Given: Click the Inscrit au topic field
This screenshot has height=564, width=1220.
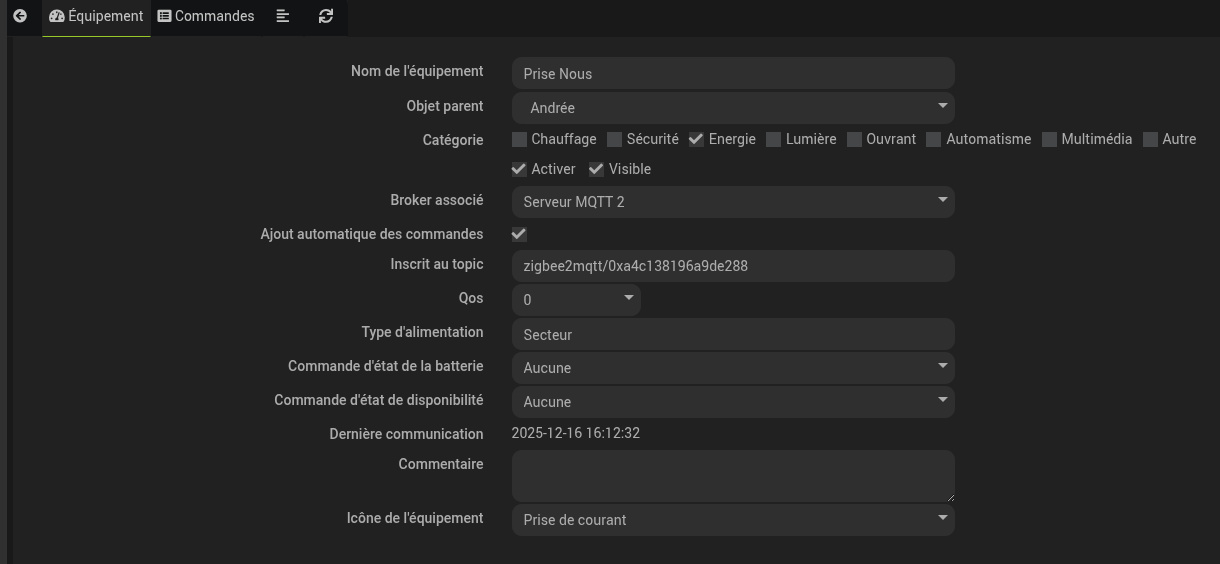Looking at the screenshot, I should point(733,266).
